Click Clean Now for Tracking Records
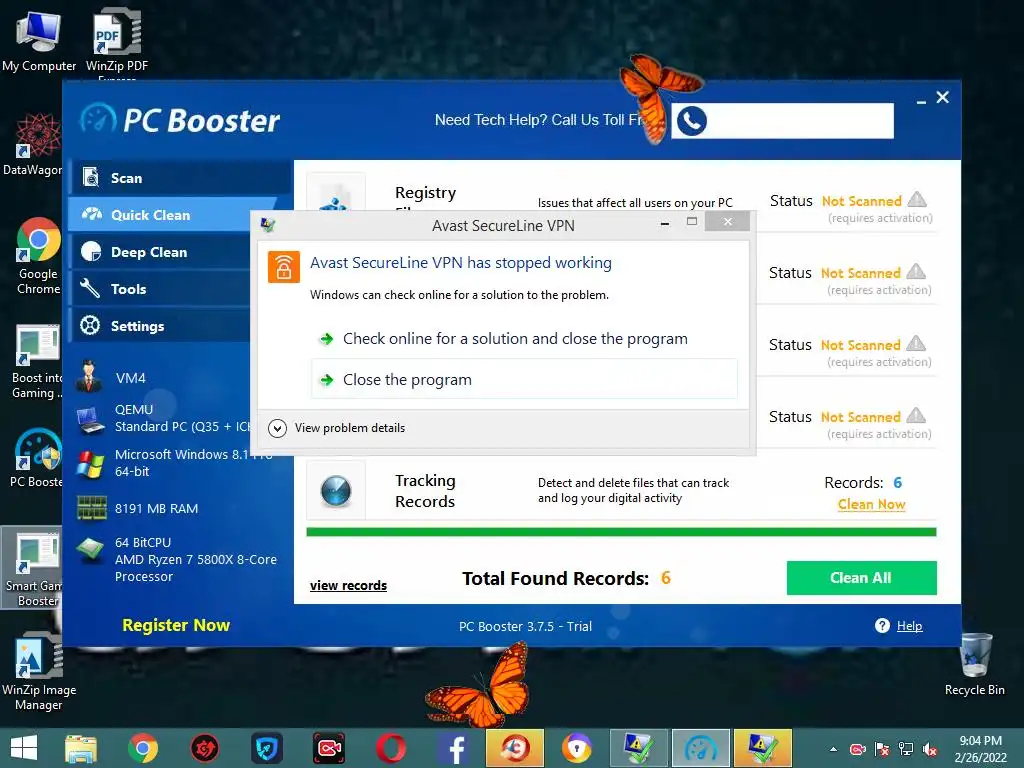Image resolution: width=1024 pixels, height=768 pixels. click(x=871, y=504)
